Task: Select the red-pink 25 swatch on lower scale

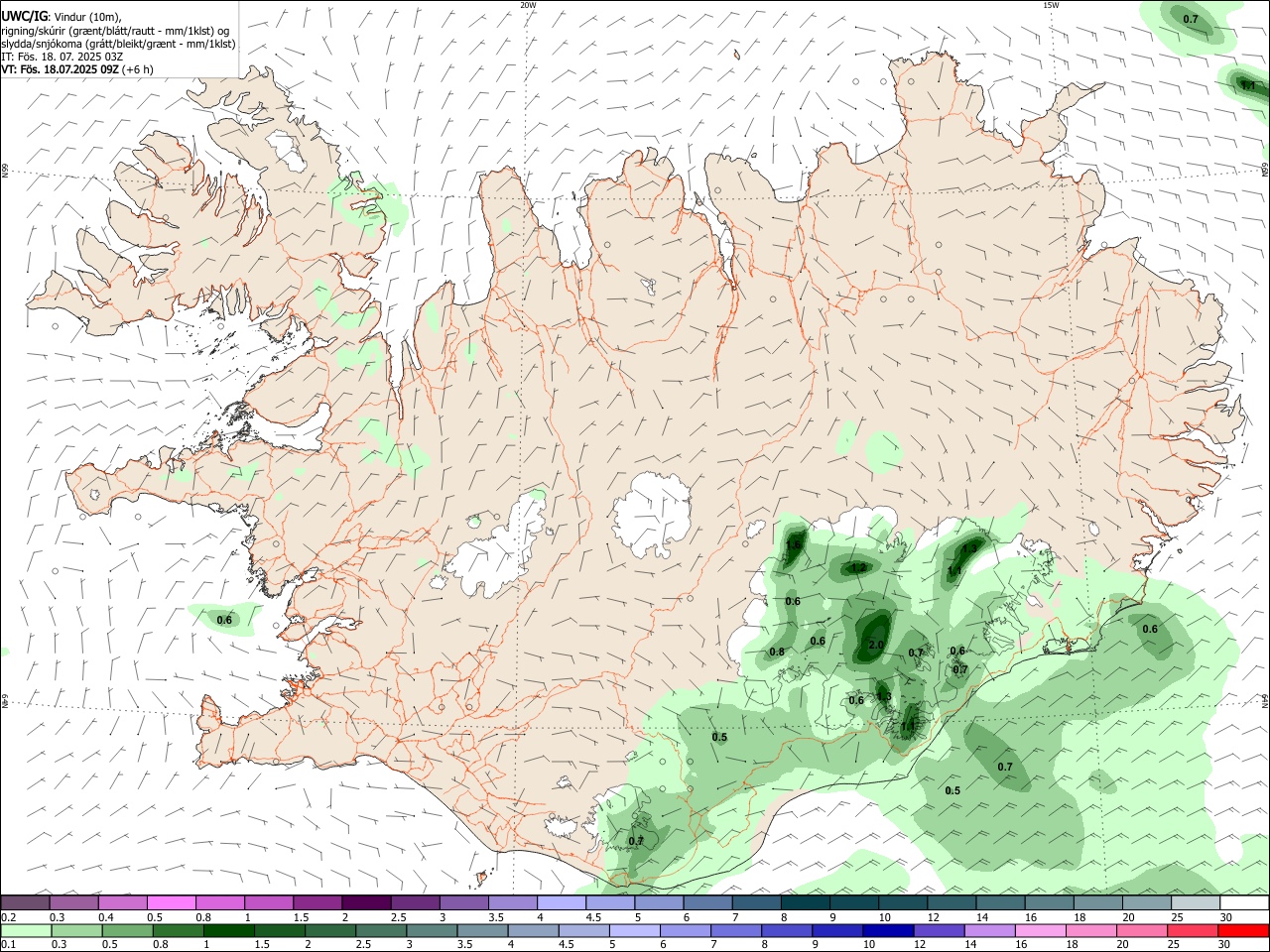Action: 1193,931
